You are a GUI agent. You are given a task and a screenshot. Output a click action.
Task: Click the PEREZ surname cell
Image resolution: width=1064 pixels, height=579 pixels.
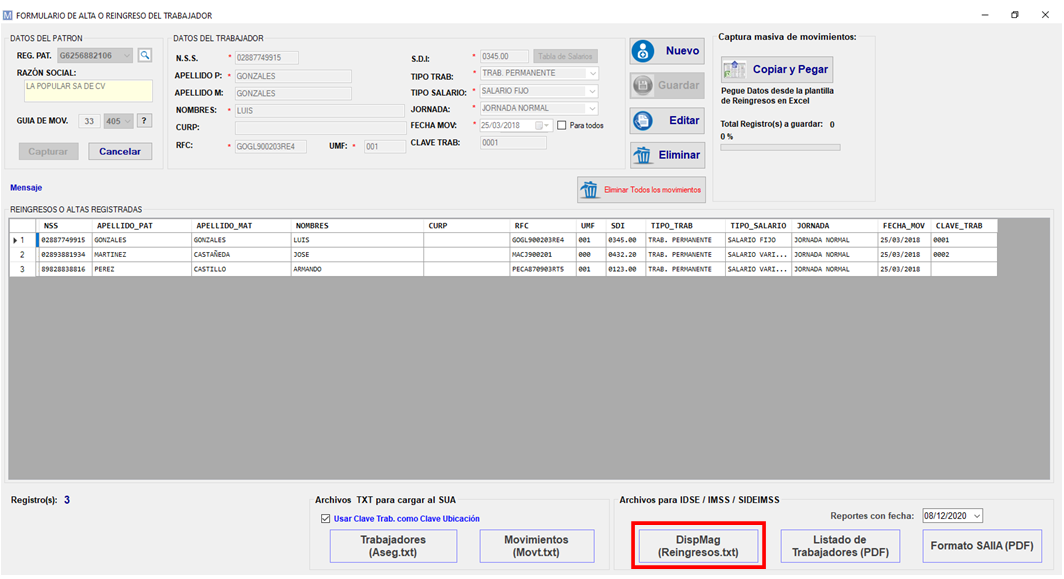[141, 269]
